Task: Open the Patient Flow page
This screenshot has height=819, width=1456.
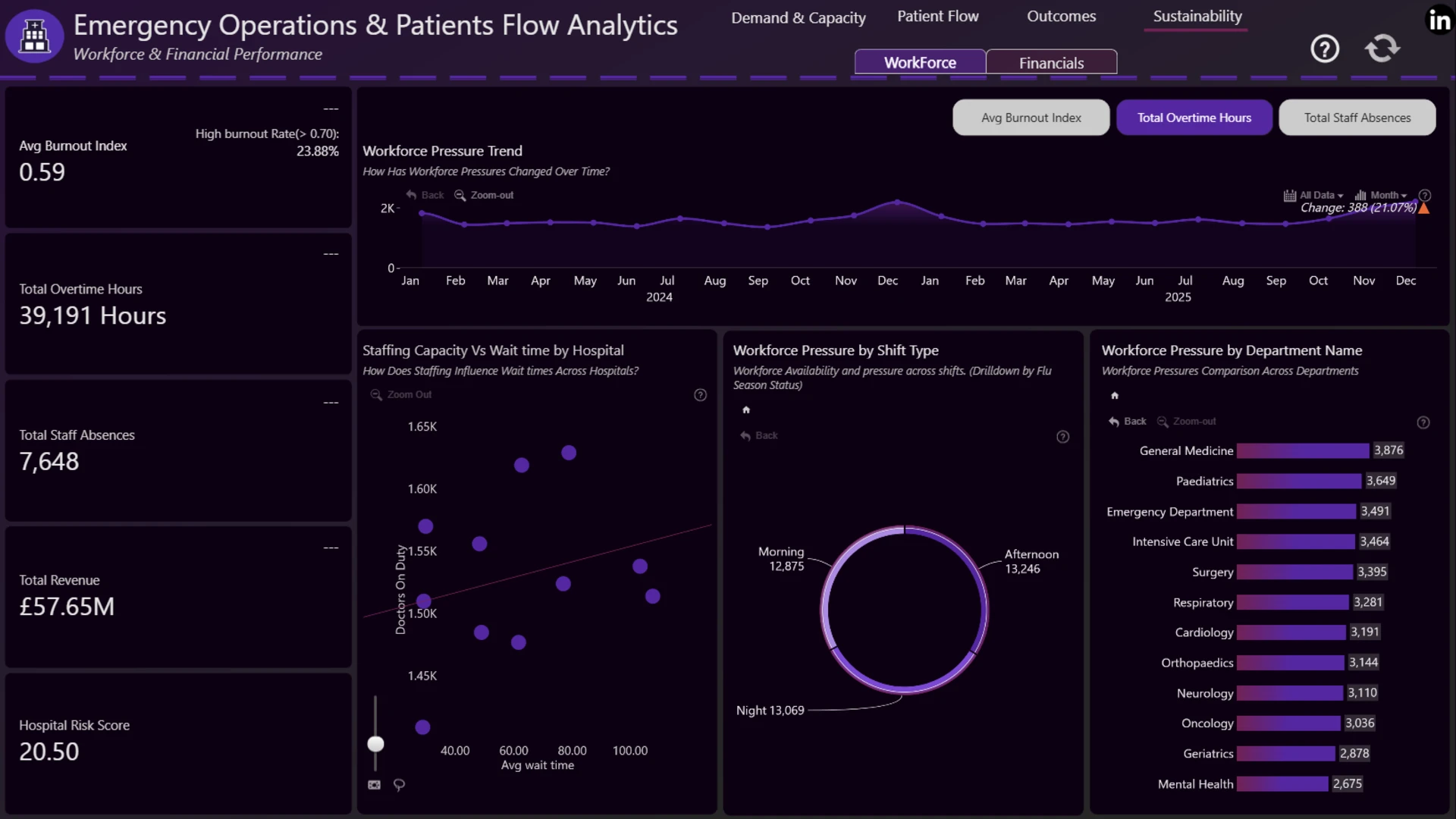Action: point(937,17)
